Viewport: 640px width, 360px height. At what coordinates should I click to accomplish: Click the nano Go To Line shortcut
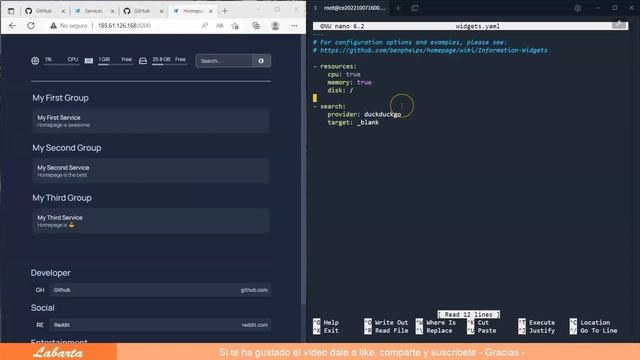point(594,331)
